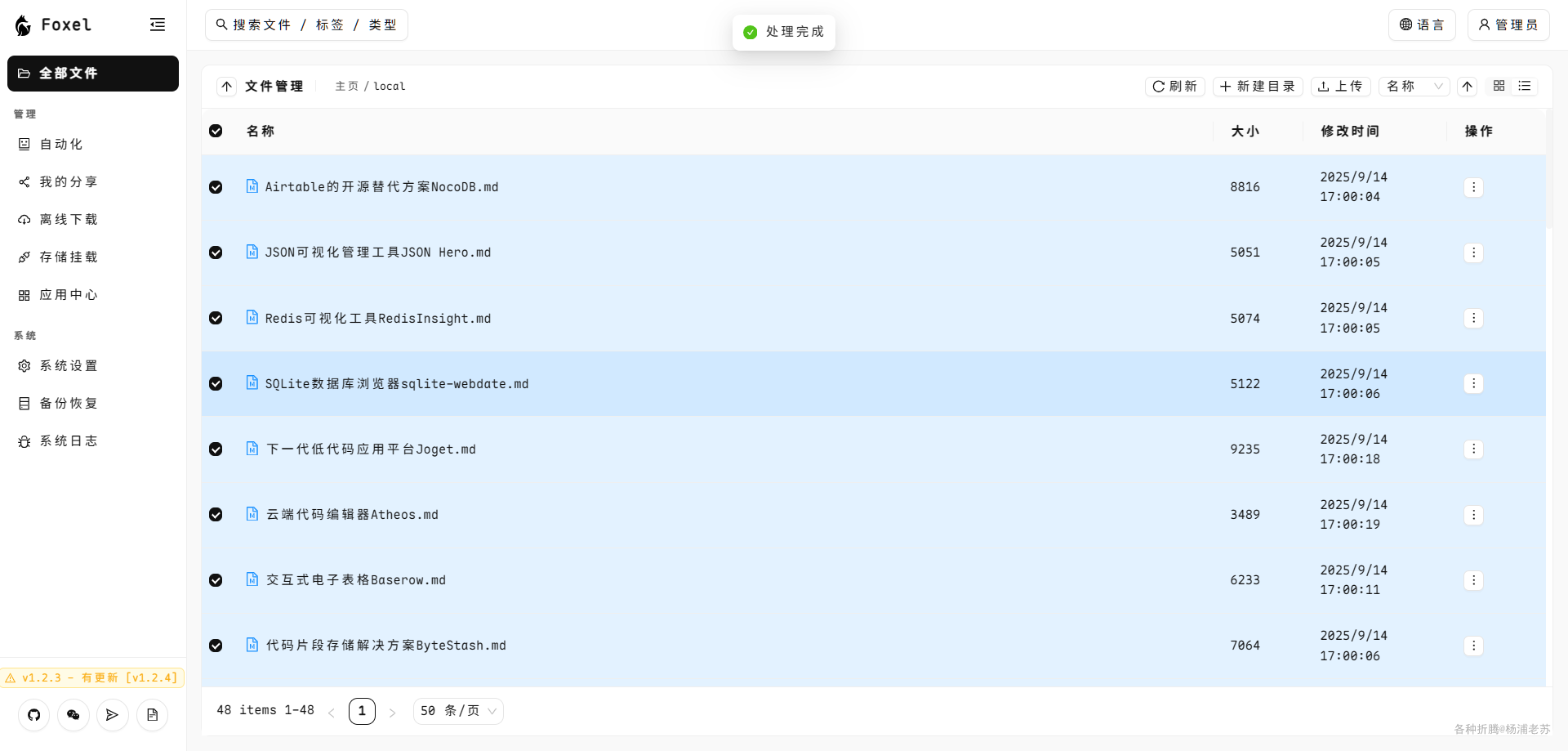Click file icon of Atheos.md
Viewport: 1568px width, 751px height.
252,513
